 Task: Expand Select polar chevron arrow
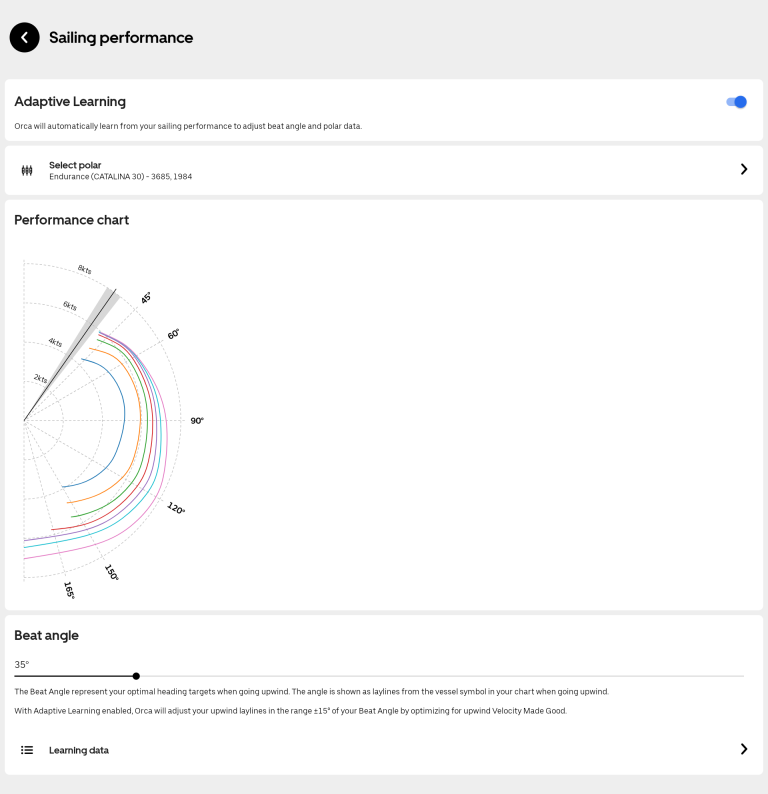click(743, 170)
